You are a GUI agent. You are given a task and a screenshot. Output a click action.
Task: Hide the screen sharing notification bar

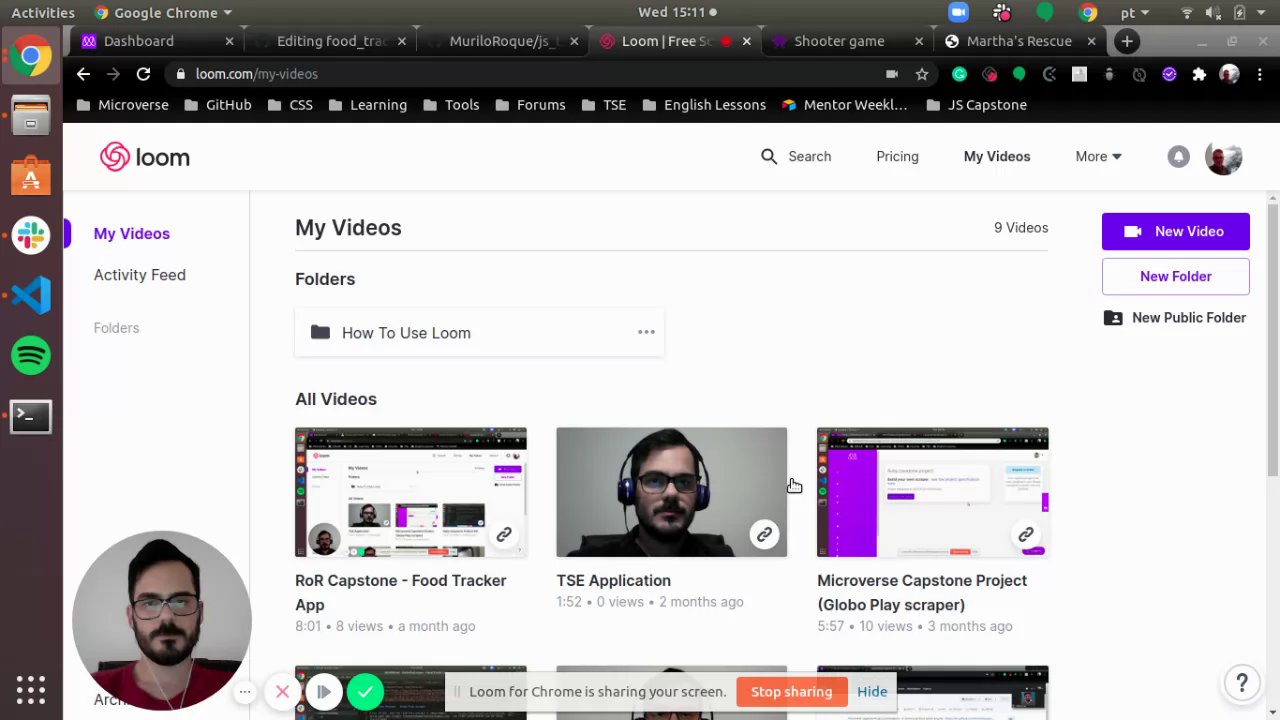click(872, 691)
